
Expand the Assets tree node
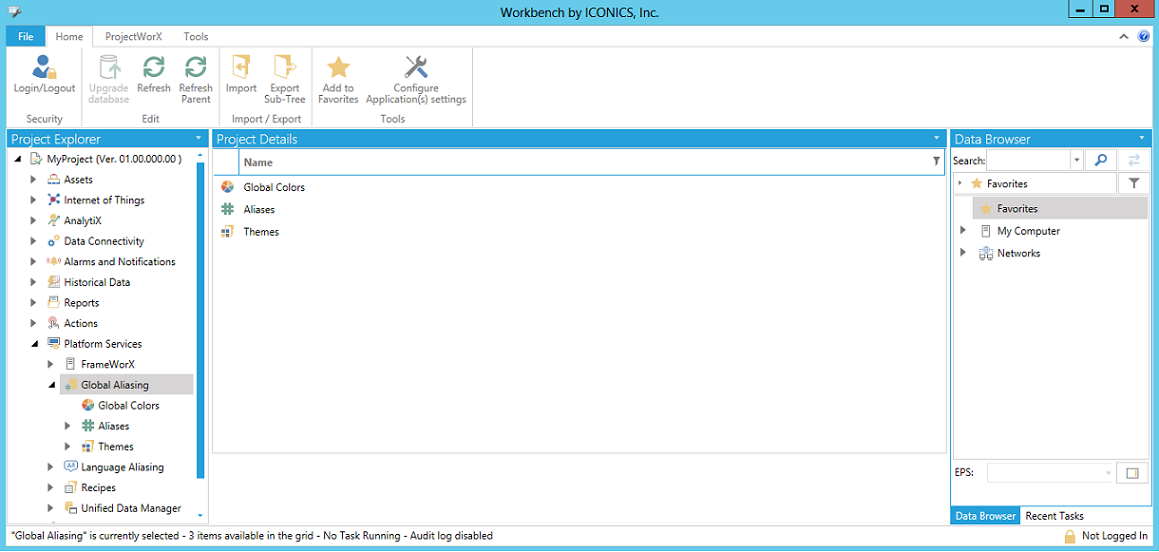(33, 180)
